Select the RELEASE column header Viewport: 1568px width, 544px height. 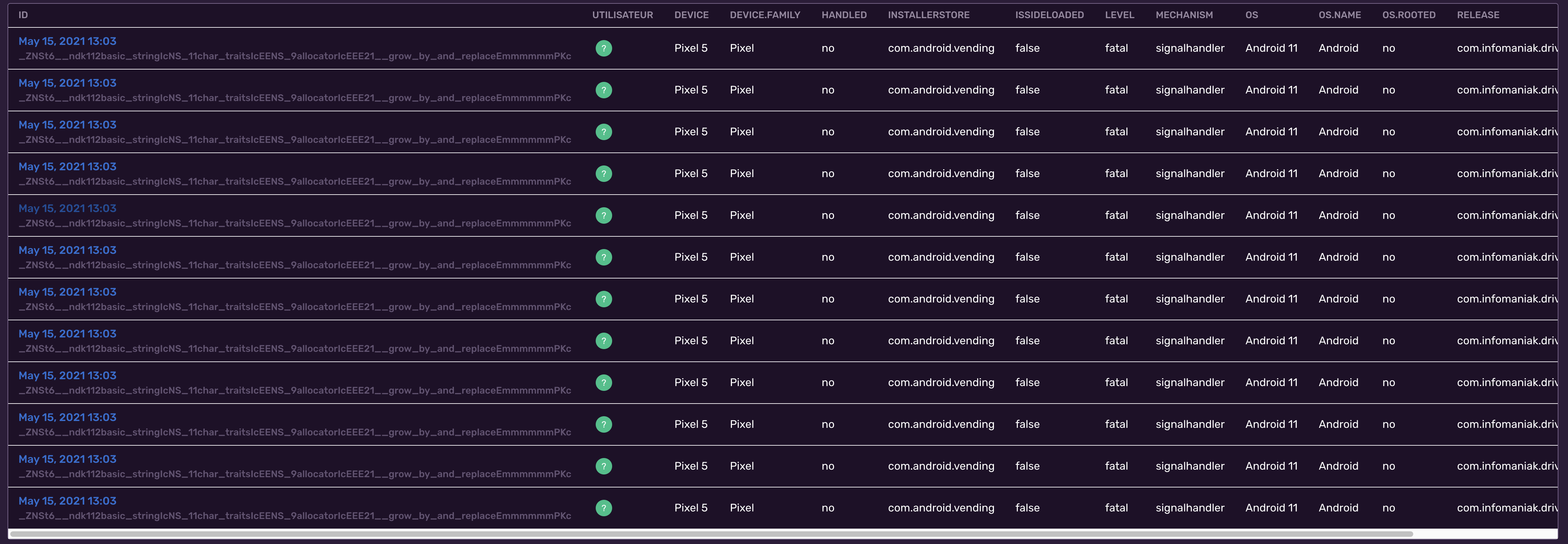pyautogui.click(x=1478, y=15)
